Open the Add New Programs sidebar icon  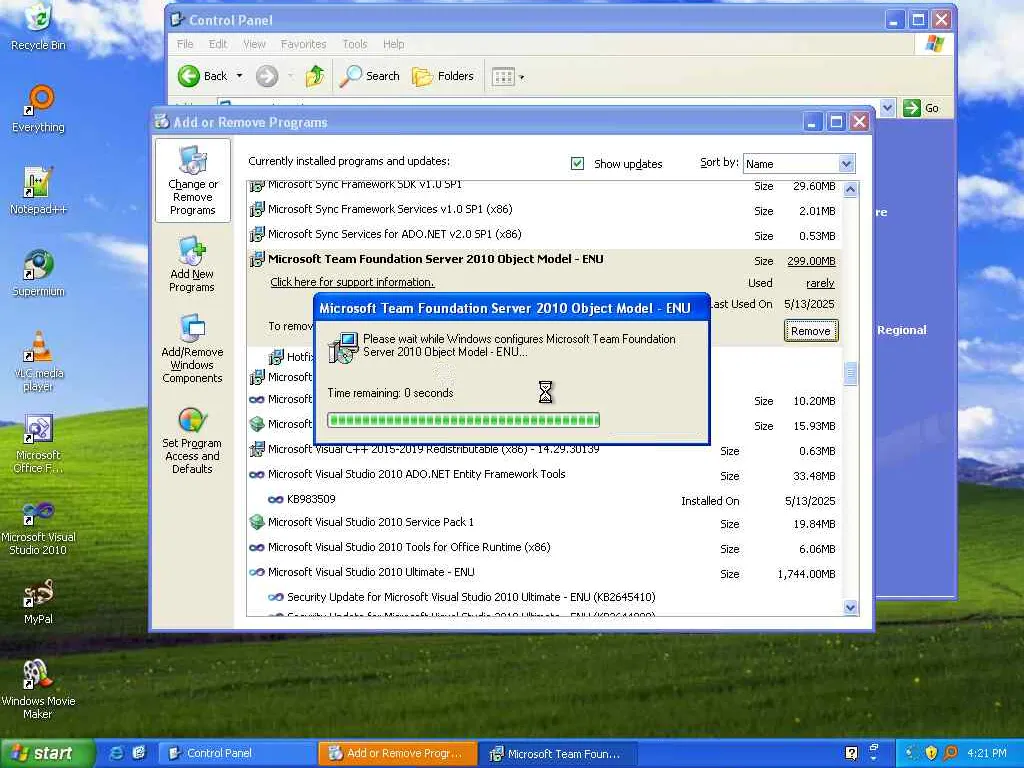coord(193,264)
